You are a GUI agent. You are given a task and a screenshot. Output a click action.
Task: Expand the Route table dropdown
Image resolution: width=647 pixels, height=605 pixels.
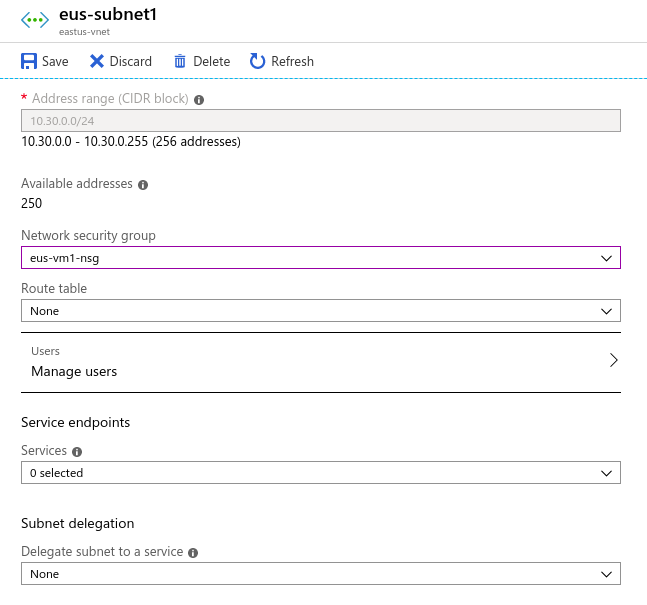(x=321, y=311)
